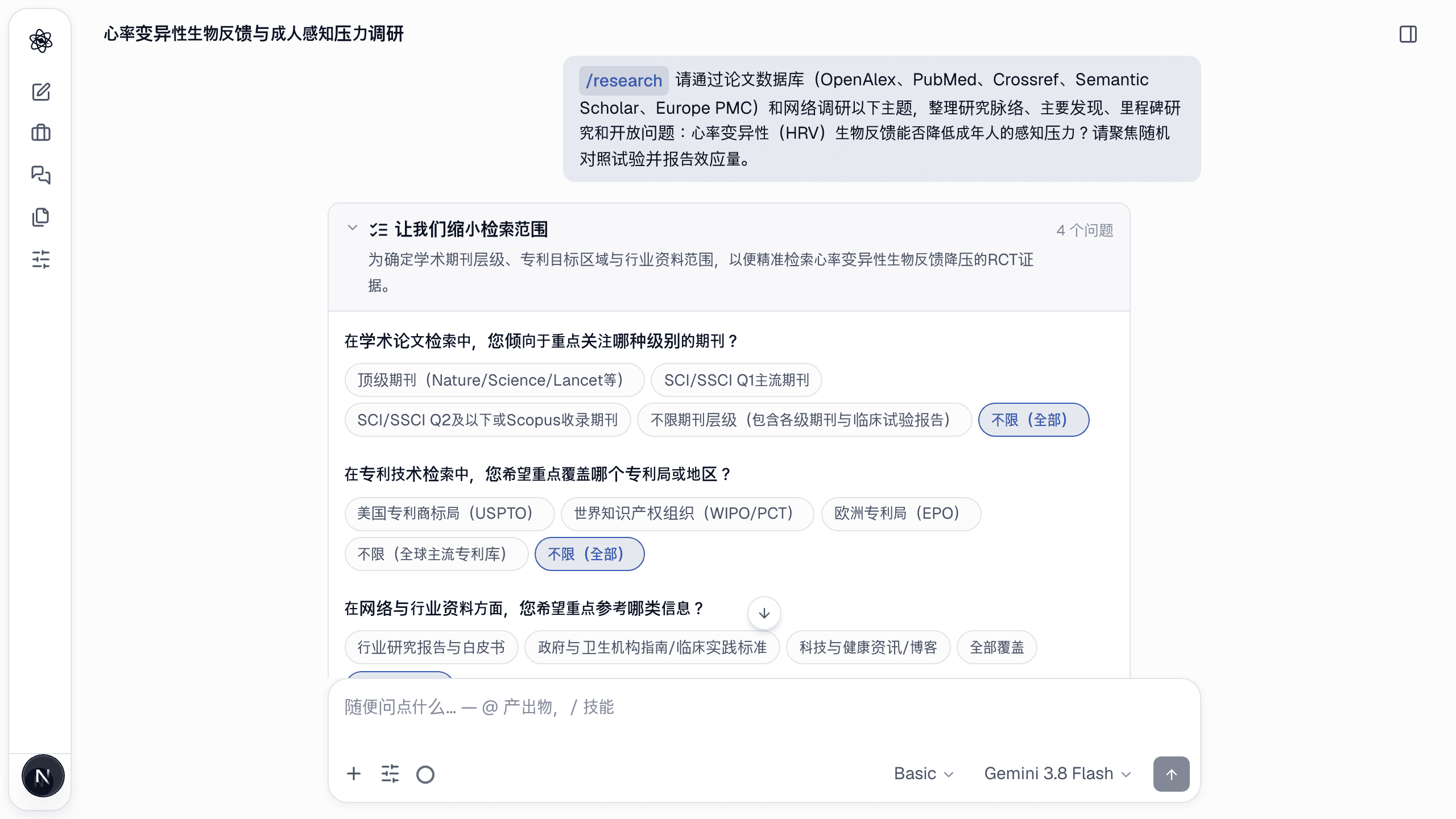Open sidebar settings sliders icon
1456x819 pixels.
pos(41,259)
